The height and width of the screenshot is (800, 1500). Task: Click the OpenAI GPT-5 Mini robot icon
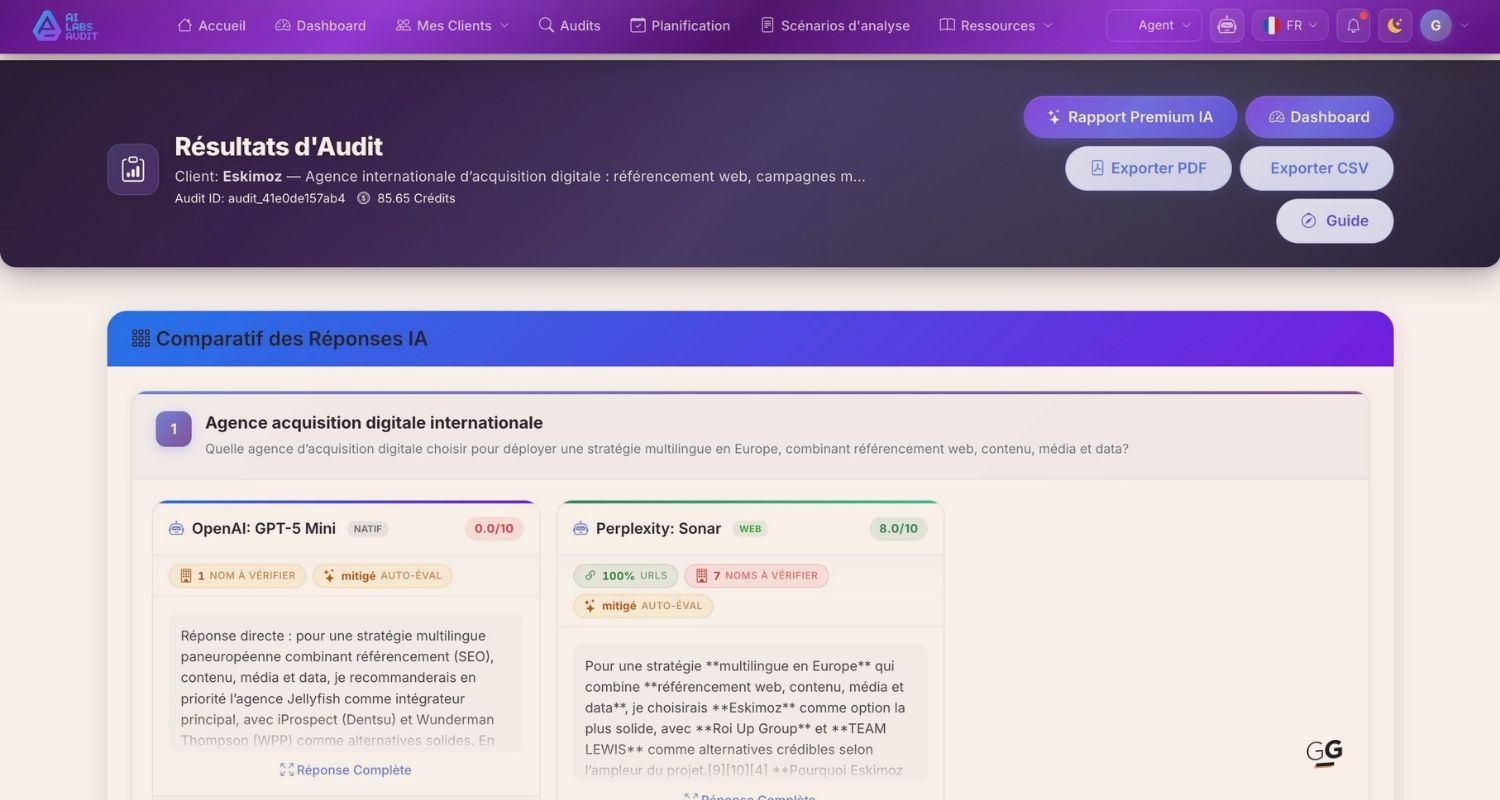coord(176,528)
